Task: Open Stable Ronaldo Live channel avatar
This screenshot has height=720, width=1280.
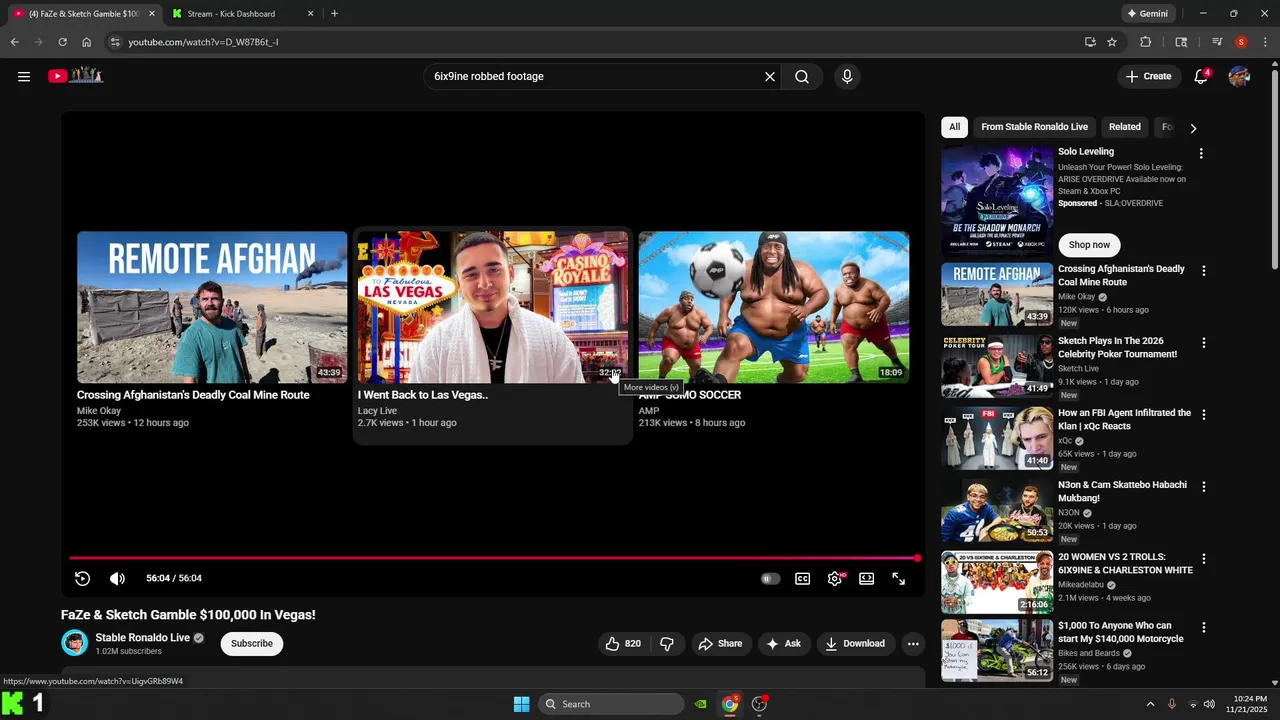Action: [x=74, y=643]
